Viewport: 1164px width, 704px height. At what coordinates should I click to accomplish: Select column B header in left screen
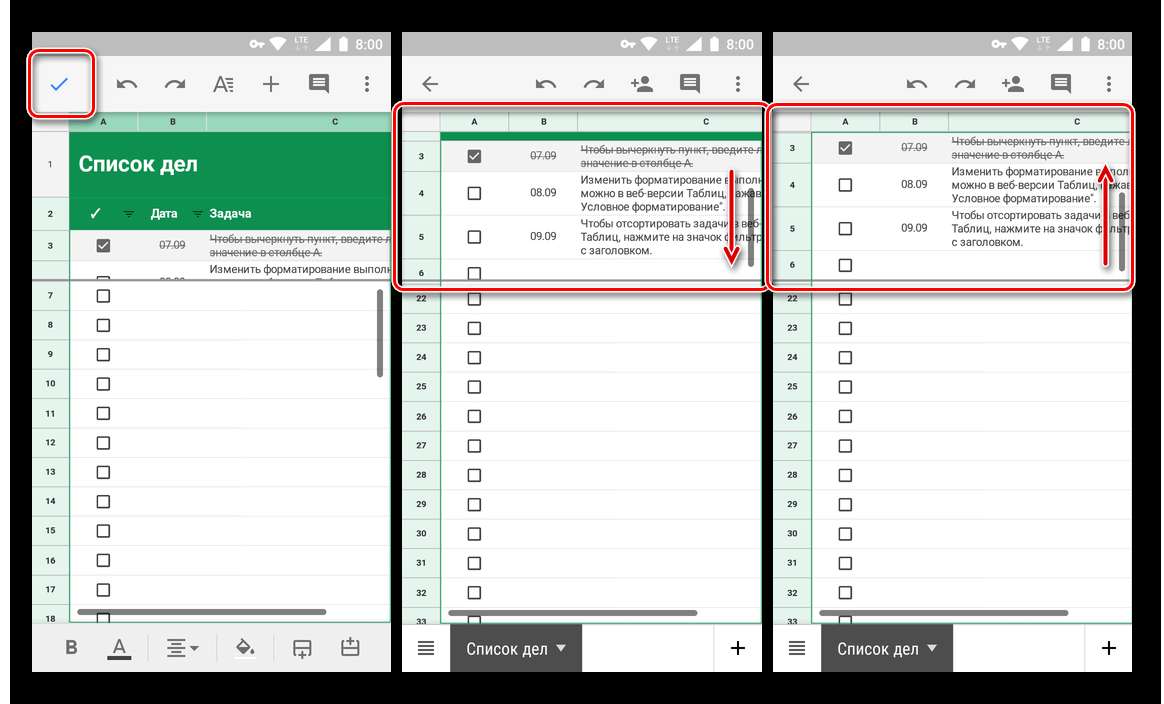172,121
